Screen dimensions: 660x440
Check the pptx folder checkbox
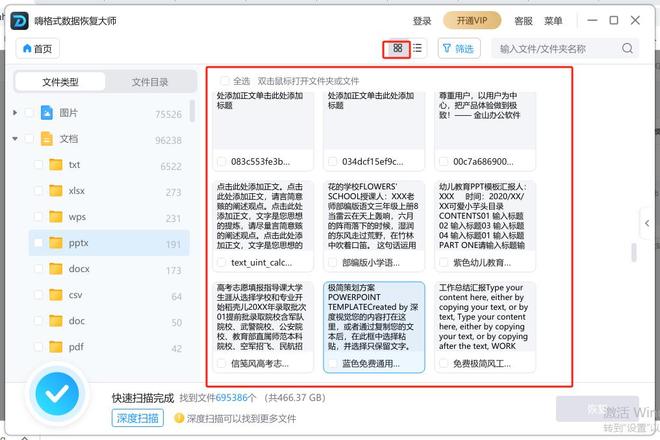click(37, 243)
